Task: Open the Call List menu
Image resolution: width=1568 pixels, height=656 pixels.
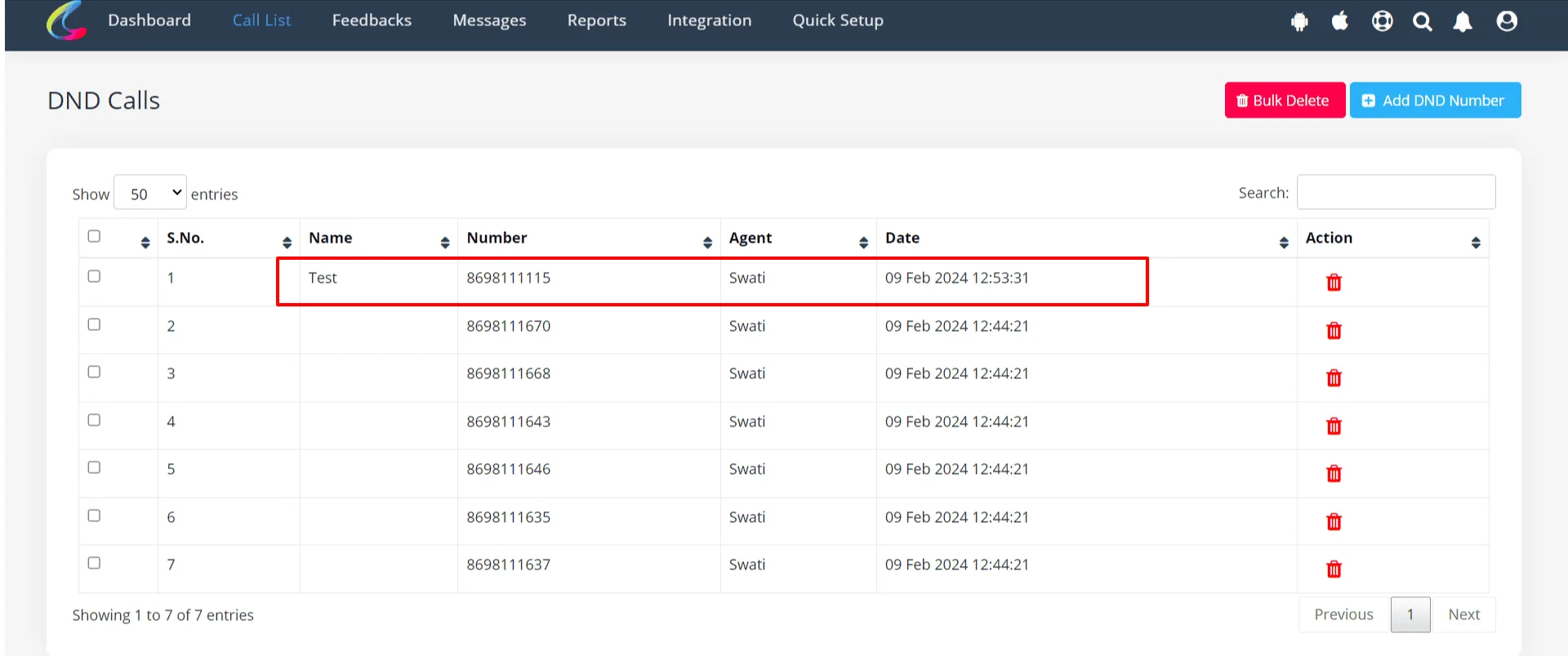Action: [x=261, y=20]
